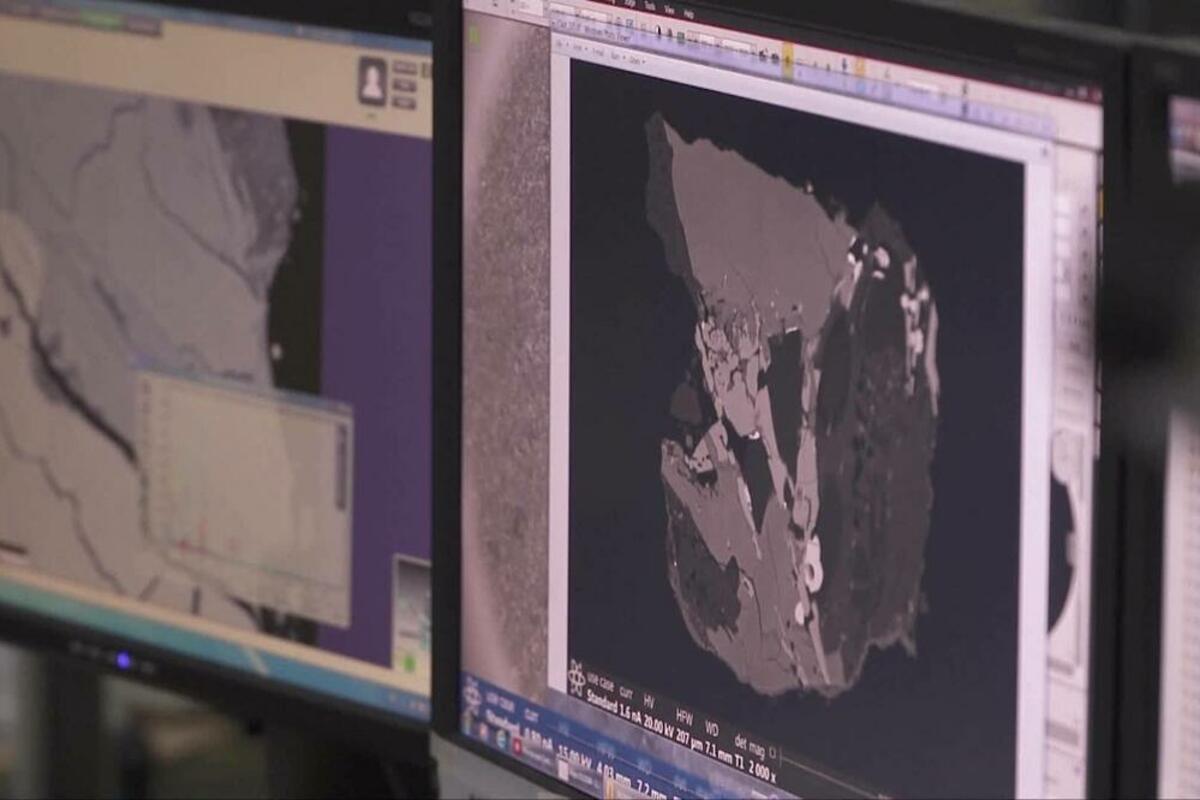Click the rightmost yellow-highlighted toolbar icon
This screenshot has width=1200, height=800.
pyautogui.click(x=859, y=68)
